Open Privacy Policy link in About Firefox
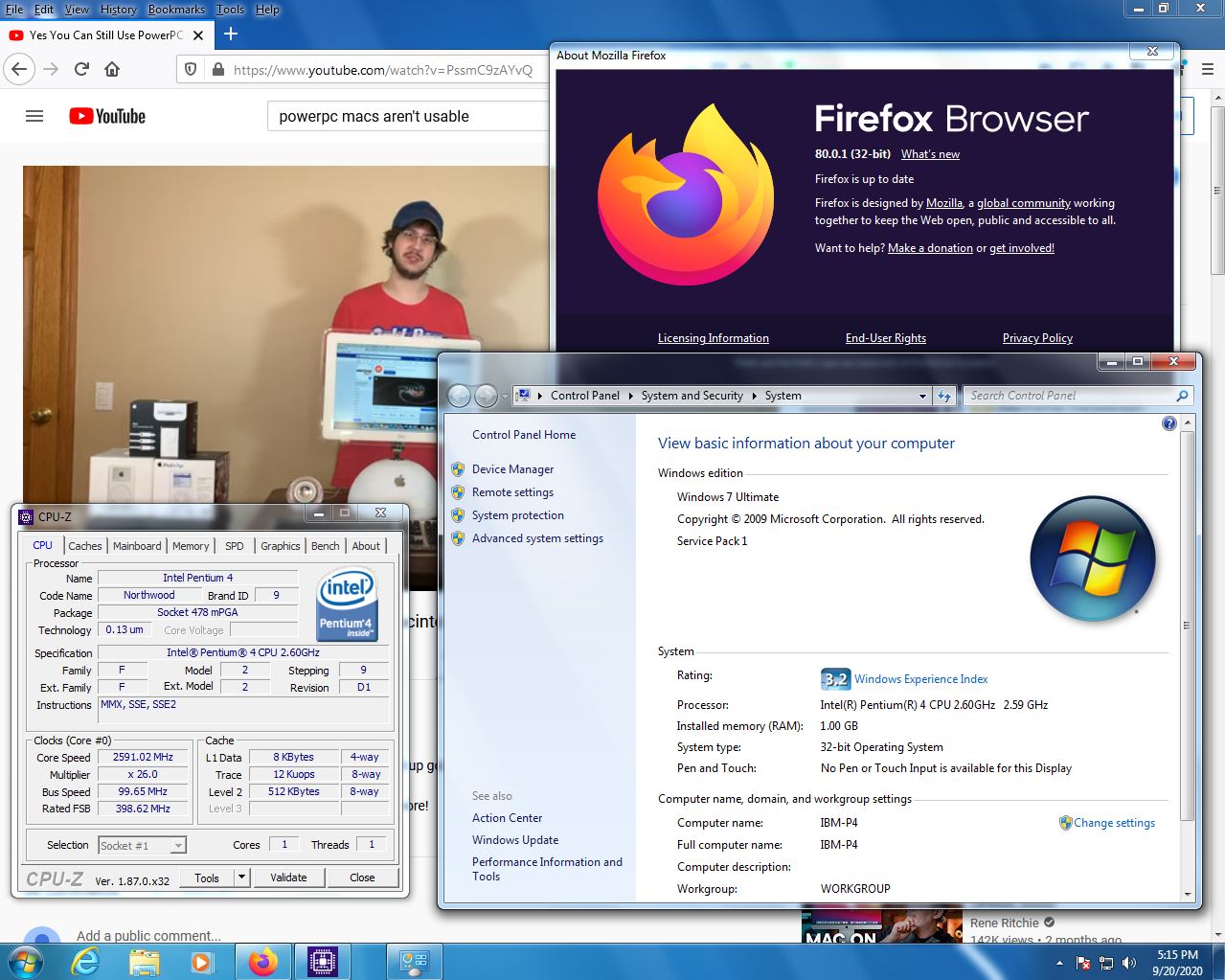Screen dimensions: 1225x980 coord(1037,338)
